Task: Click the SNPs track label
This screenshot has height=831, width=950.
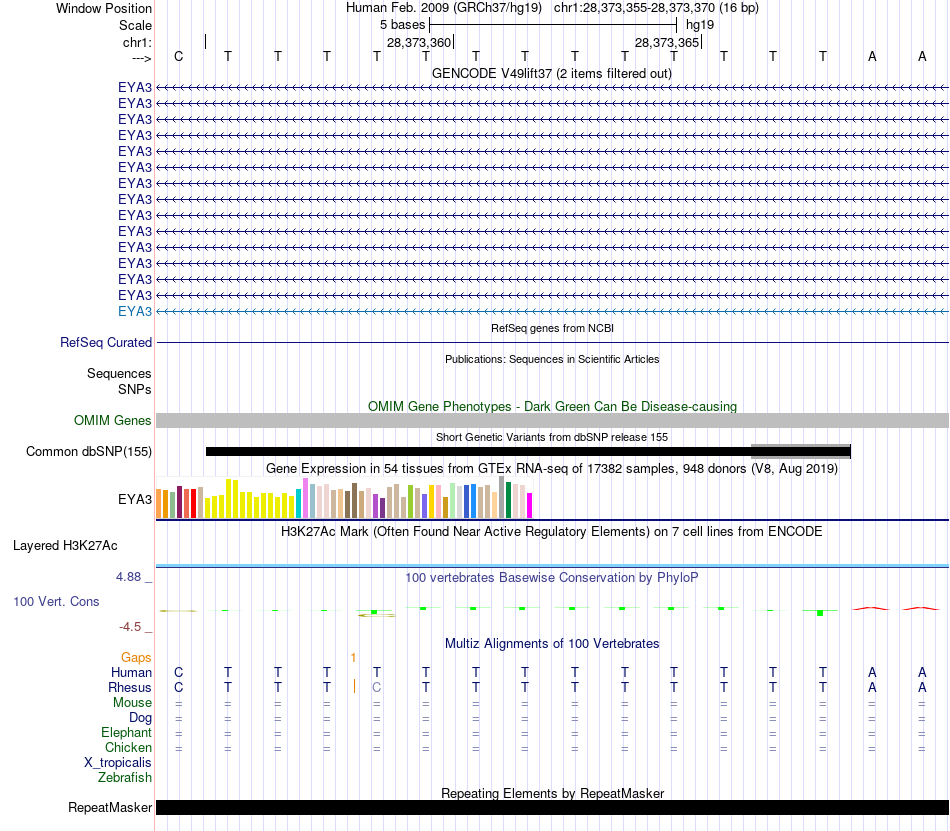Action: coord(135,389)
